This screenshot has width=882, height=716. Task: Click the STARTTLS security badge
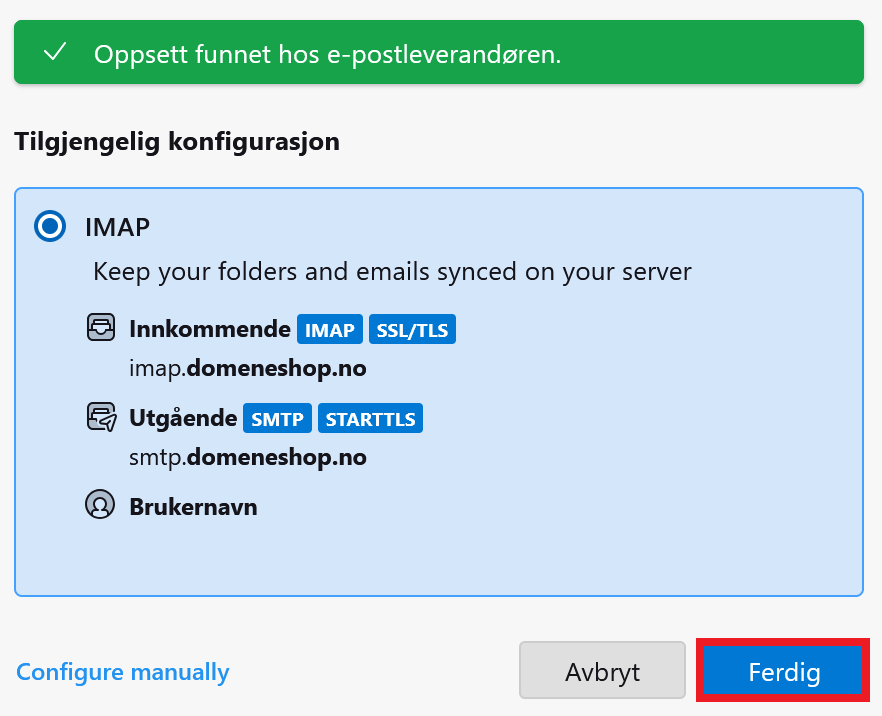pyautogui.click(x=370, y=419)
